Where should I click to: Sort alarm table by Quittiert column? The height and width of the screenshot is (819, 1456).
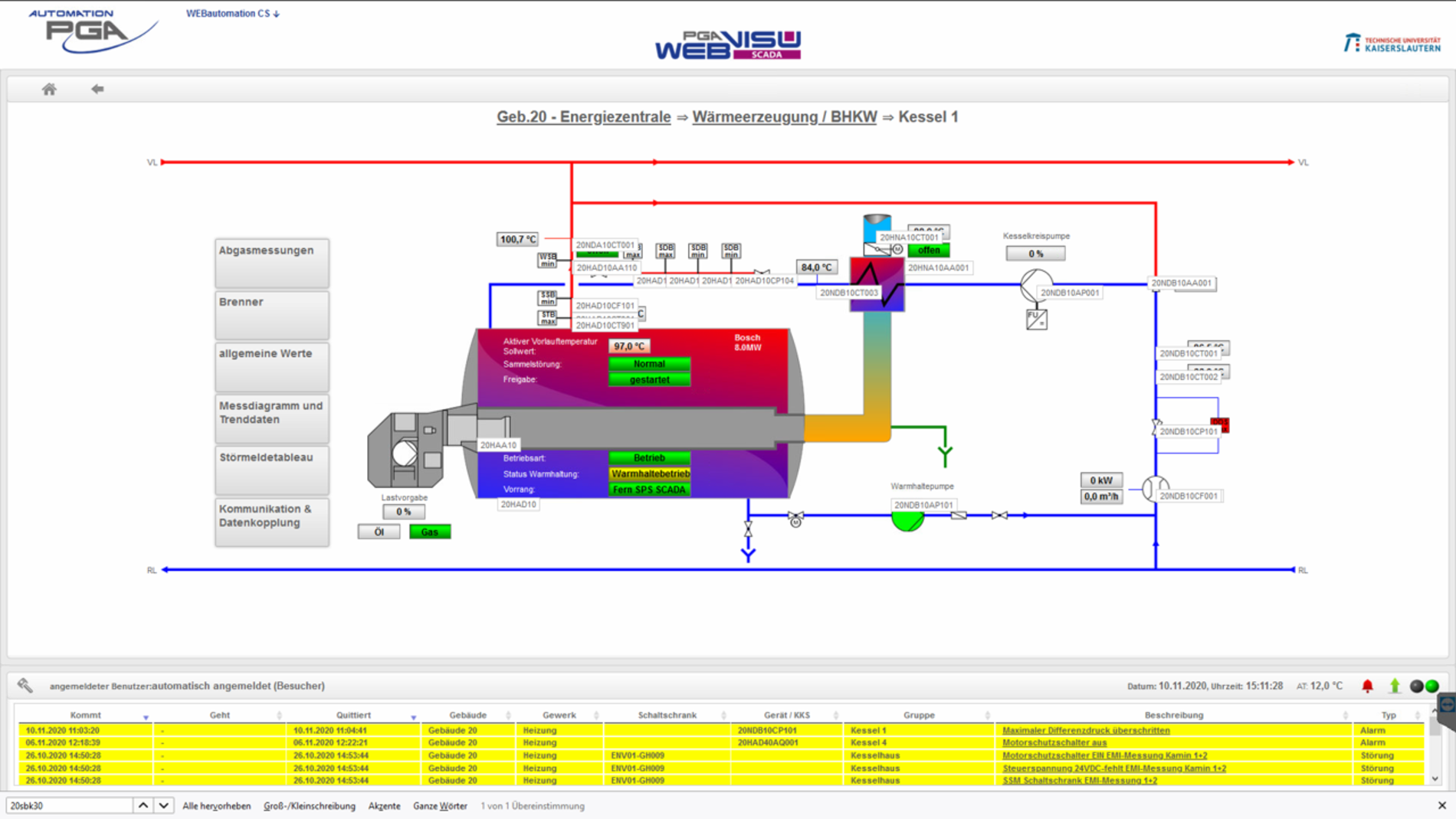coord(353,715)
